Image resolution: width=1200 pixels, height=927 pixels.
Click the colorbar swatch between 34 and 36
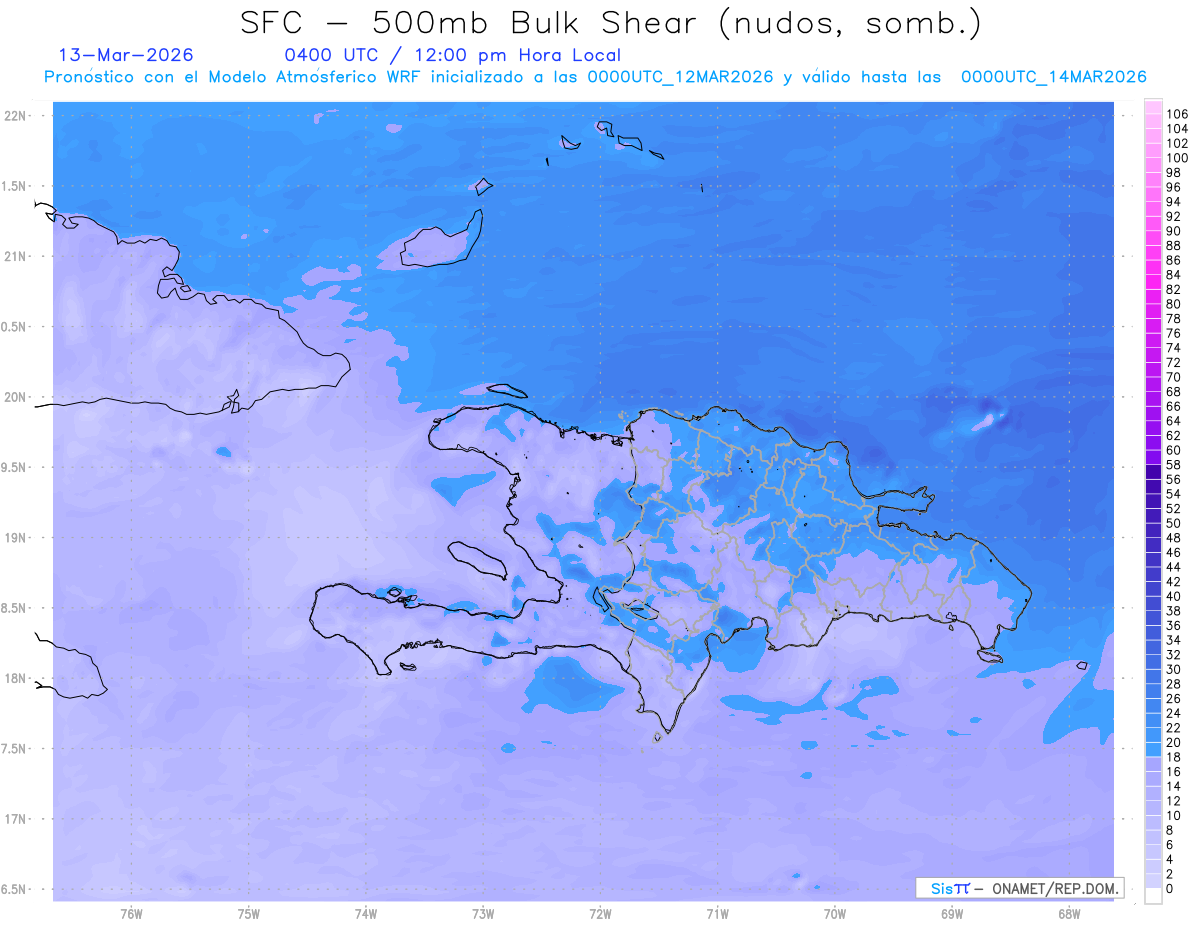click(1153, 633)
